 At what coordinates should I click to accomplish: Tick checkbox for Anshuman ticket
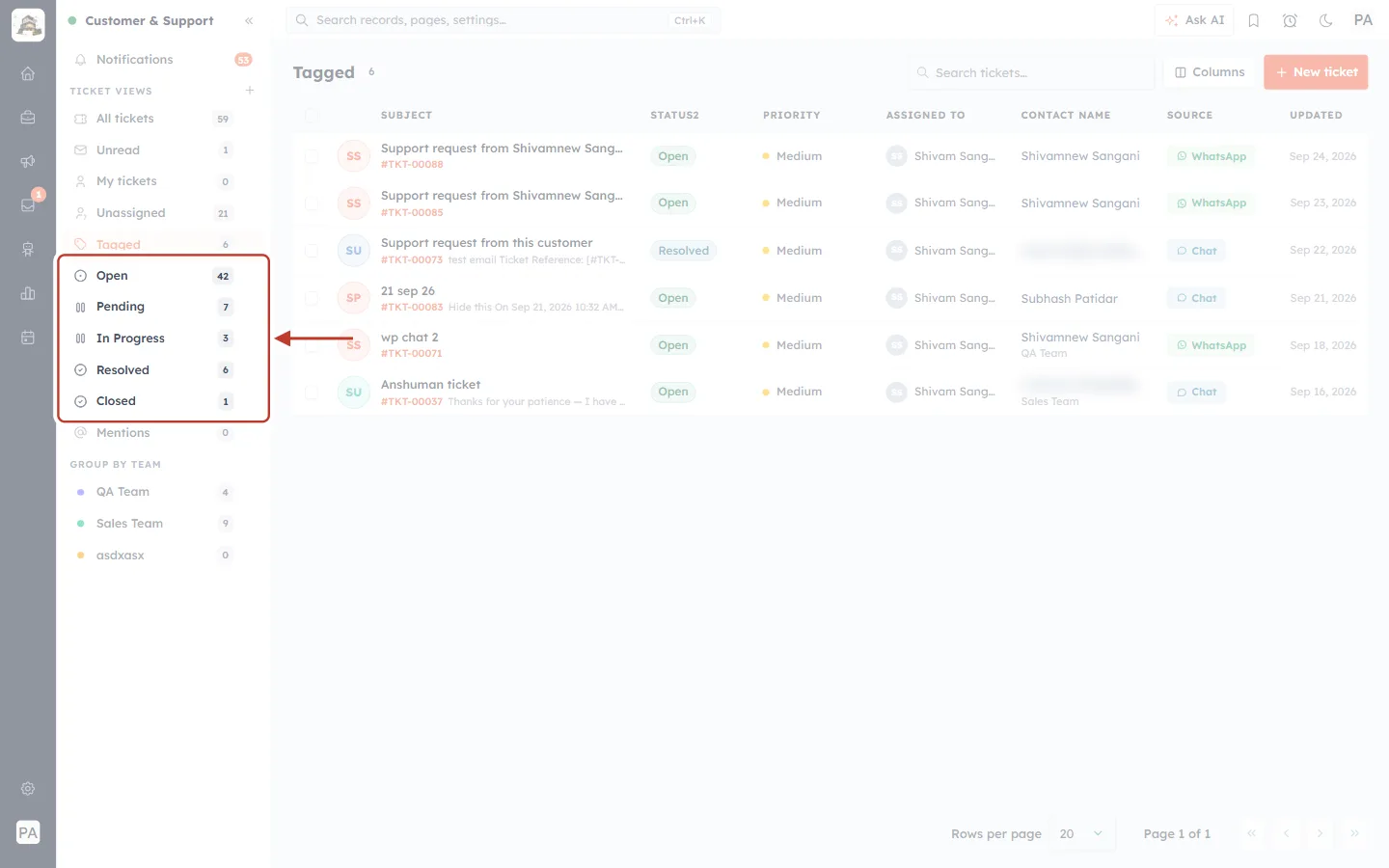(x=312, y=393)
